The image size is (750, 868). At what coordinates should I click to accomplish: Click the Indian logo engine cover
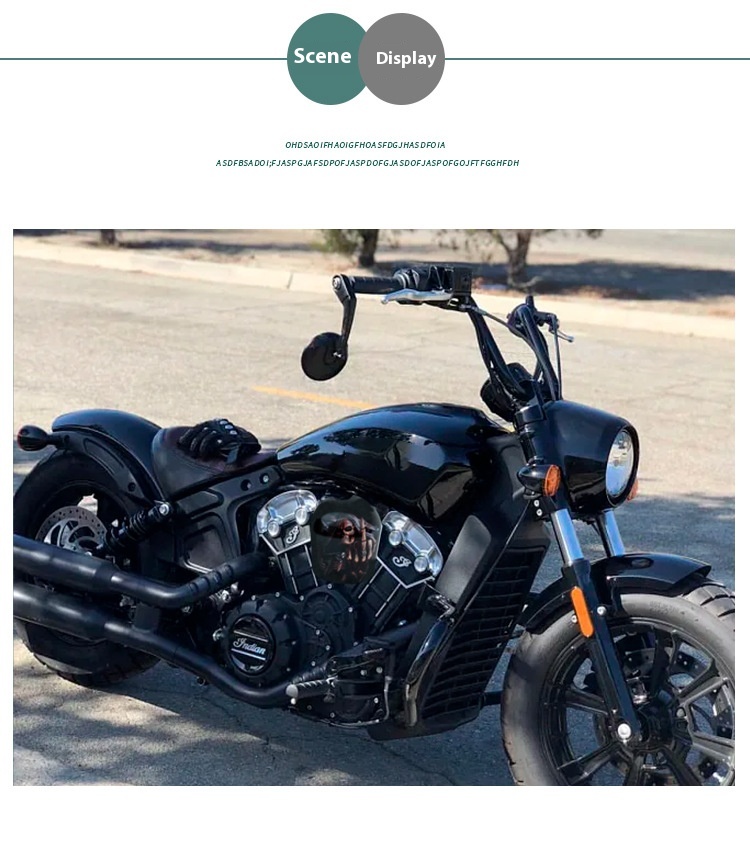[x=251, y=647]
